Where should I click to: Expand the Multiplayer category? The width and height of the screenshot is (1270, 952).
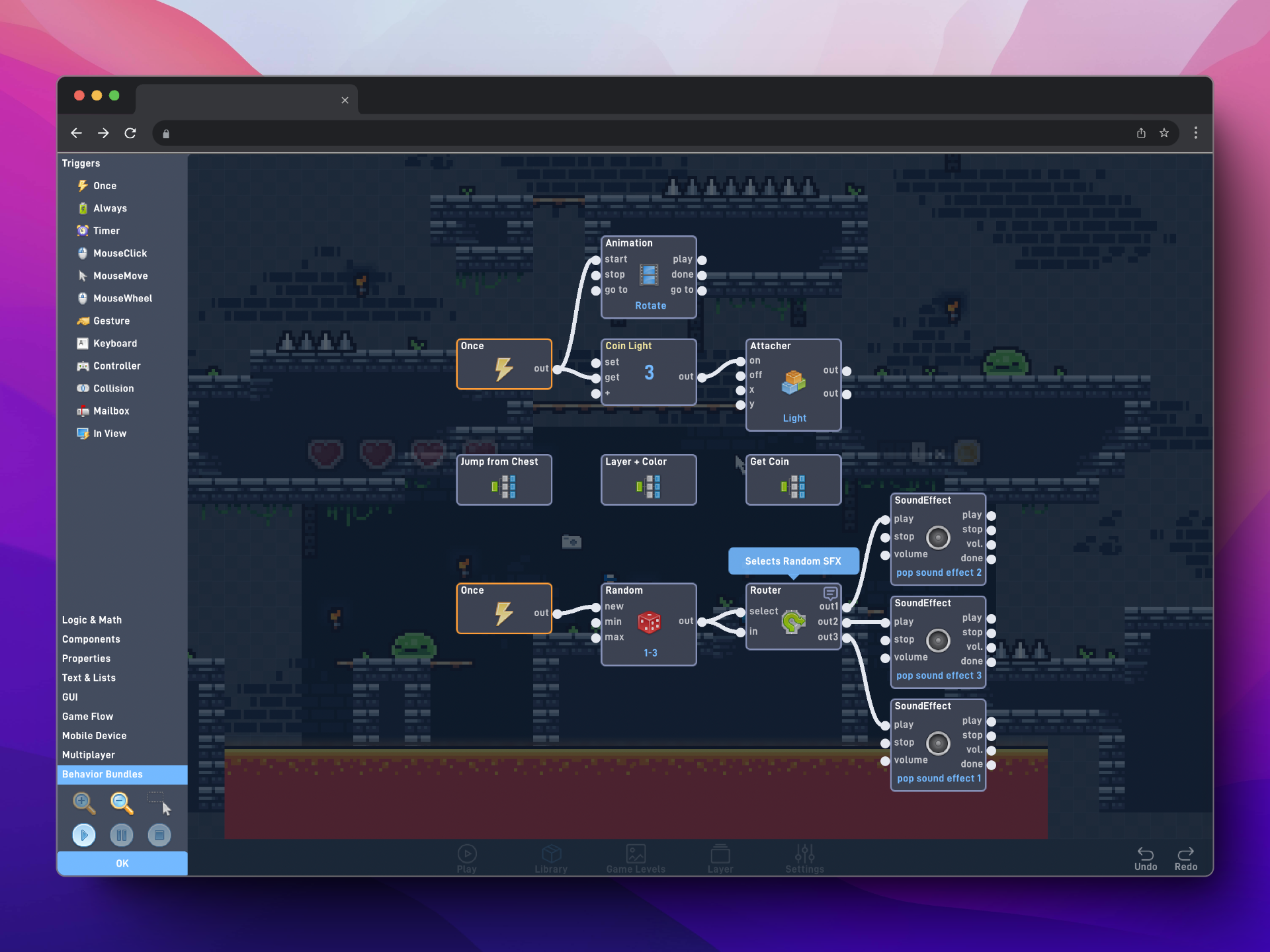(x=89, y=754)
